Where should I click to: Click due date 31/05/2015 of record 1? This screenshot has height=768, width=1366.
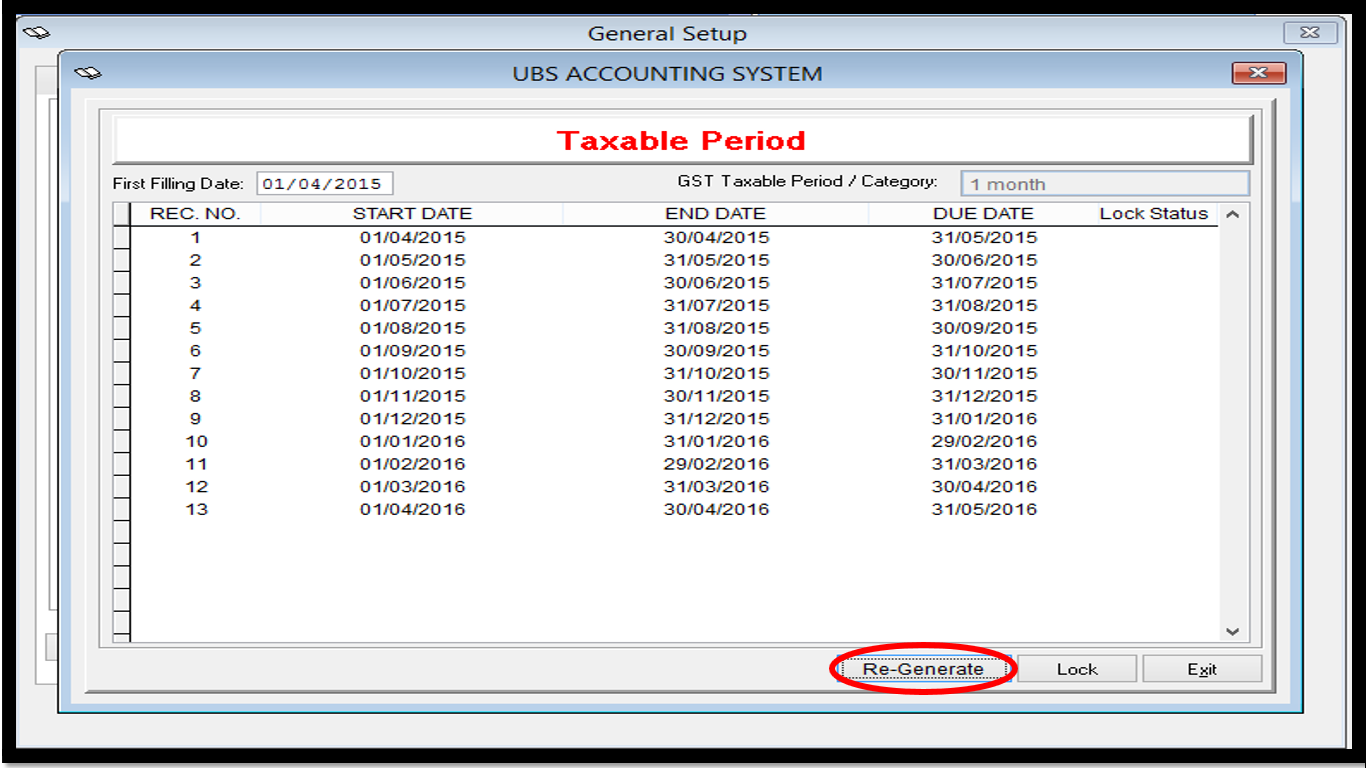pos(985,238)
